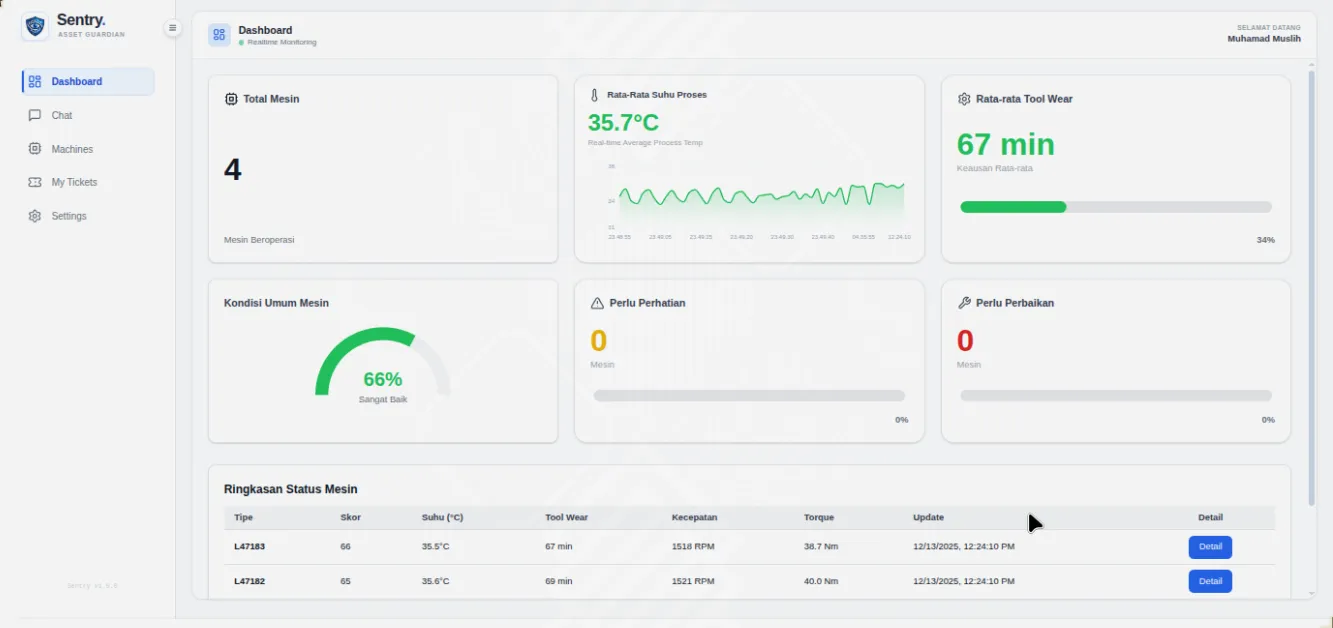Click the Total Mesin chip icon
1333x628 pixels.
(231, 99)
